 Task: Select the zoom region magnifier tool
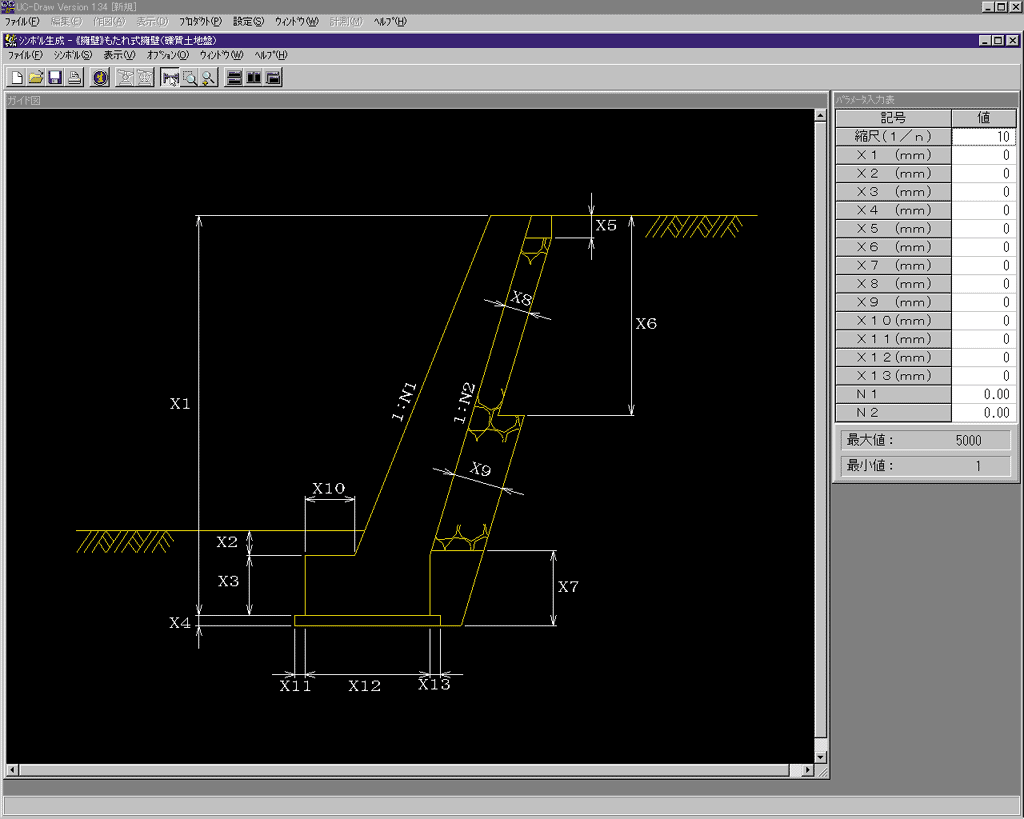[189, 78]
